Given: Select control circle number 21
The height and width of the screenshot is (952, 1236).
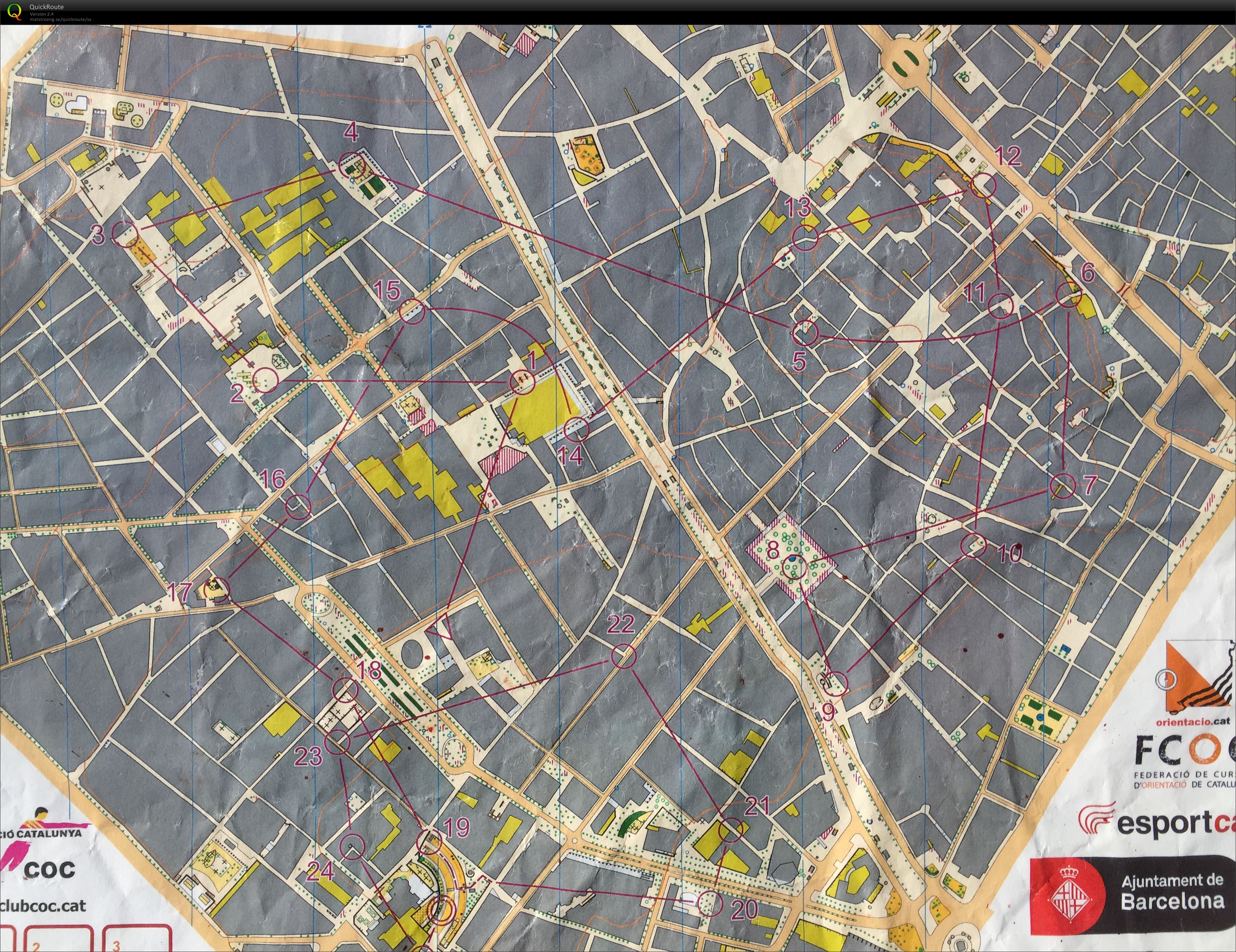Looking at the screenshot, I should coord(730,830).
